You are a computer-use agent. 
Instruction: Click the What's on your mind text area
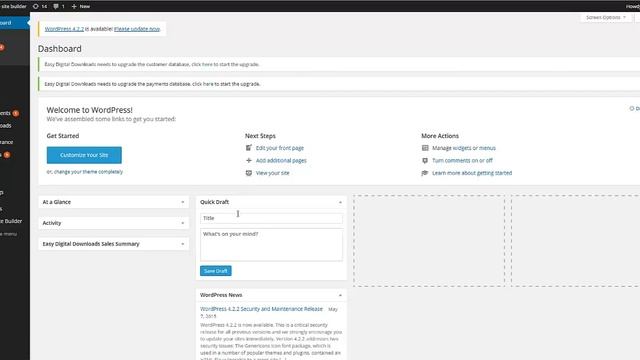tap(271, 245)
